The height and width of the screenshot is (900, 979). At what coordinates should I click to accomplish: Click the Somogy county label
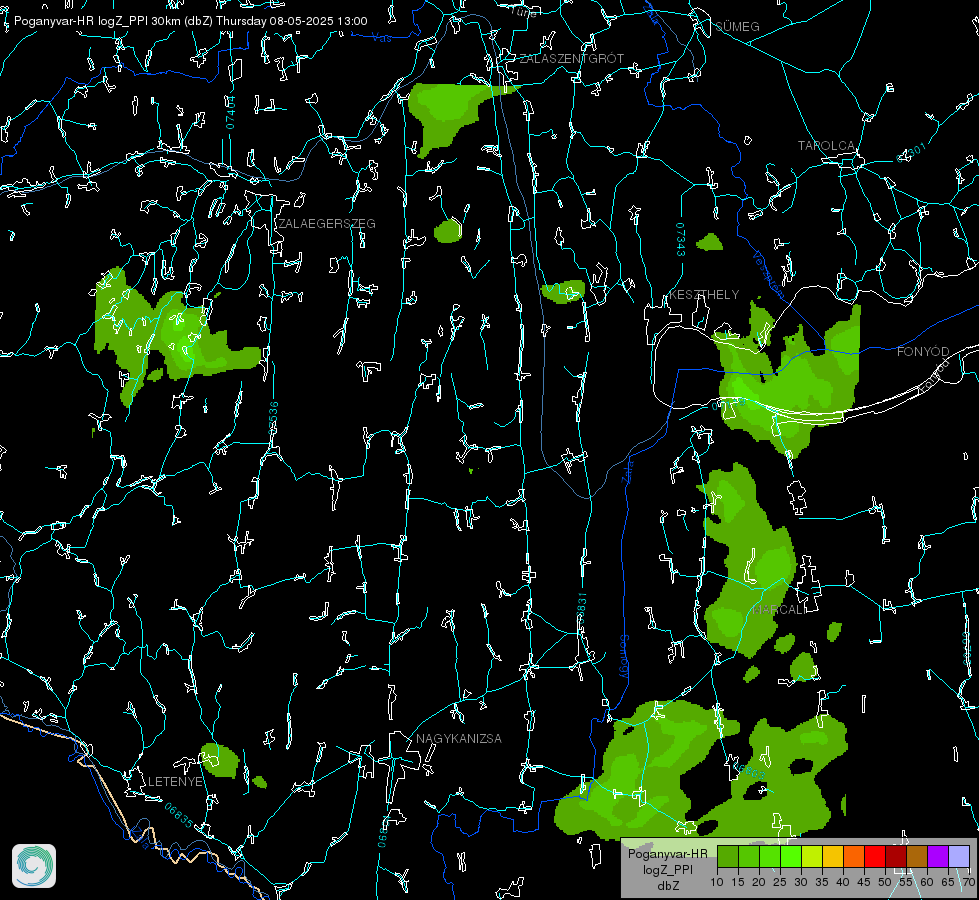coord(624,657)
